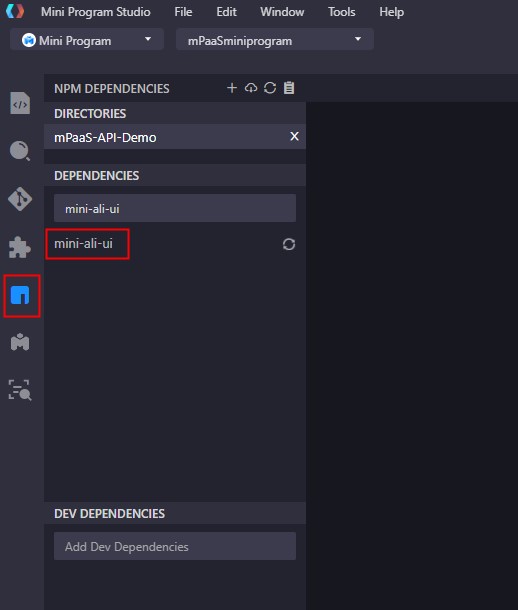
Task: Open the Help menu
Action: click(x=392, y=12)
